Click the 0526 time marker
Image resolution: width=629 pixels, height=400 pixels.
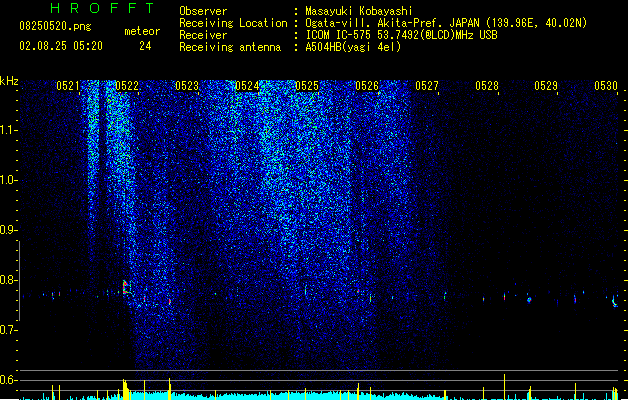pyautogui.click(x=367, y=86)
